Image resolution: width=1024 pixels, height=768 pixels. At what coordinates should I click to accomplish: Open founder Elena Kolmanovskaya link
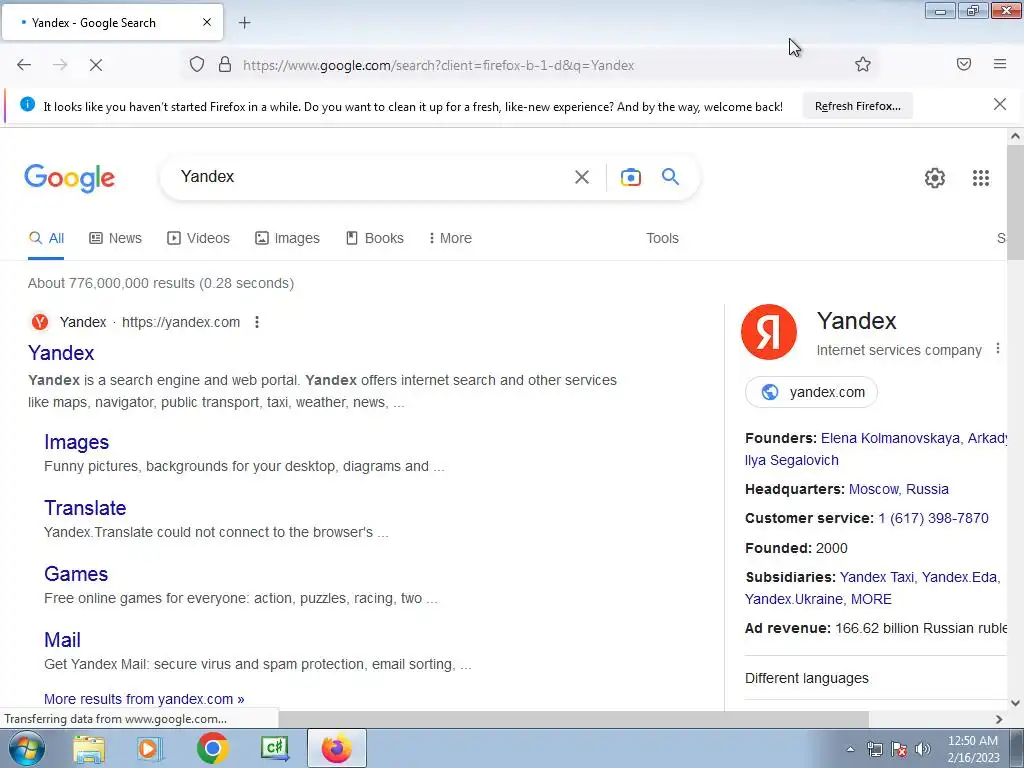pyautogui.click(x=890, y=438)
